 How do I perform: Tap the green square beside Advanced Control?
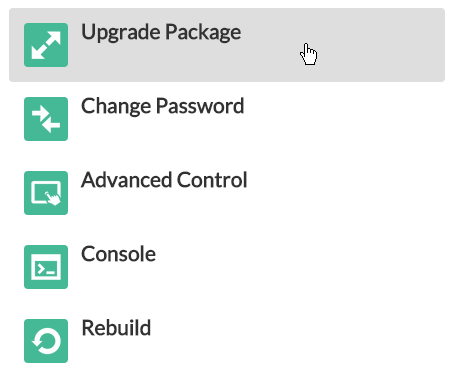tap(46, 193)
